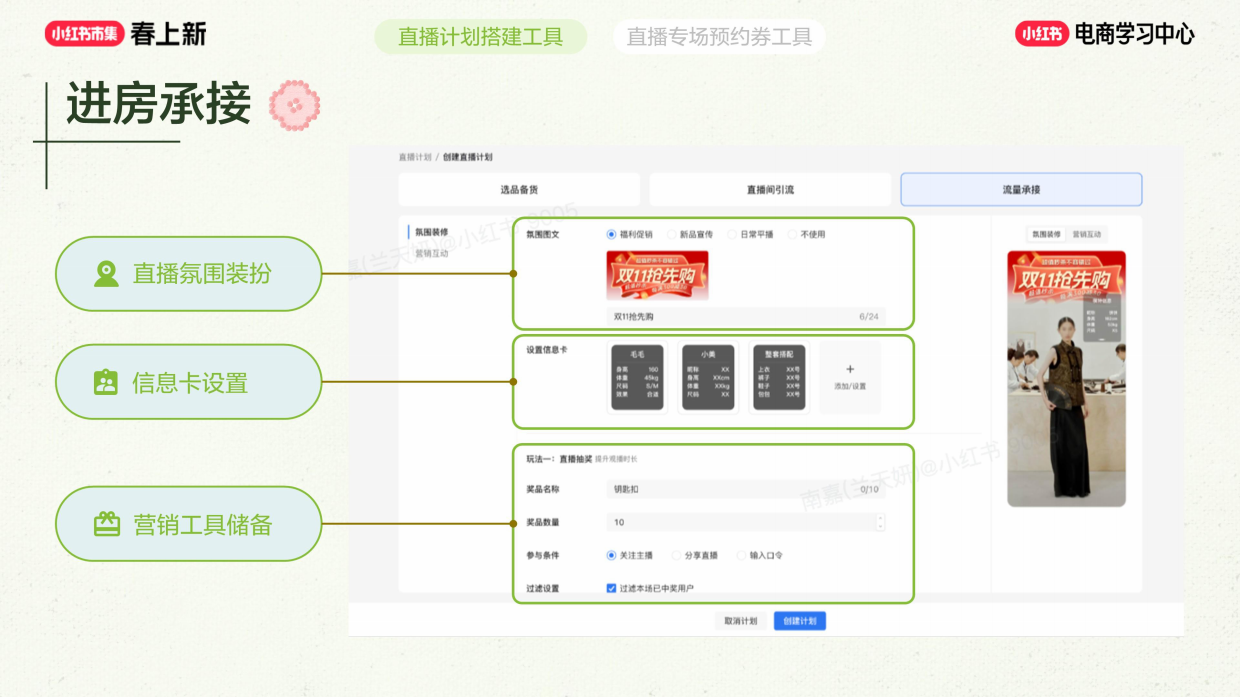Increment 奖品数量 using the stepper arrow
This screenshot has height=697, width=1240.
(881, 519)
